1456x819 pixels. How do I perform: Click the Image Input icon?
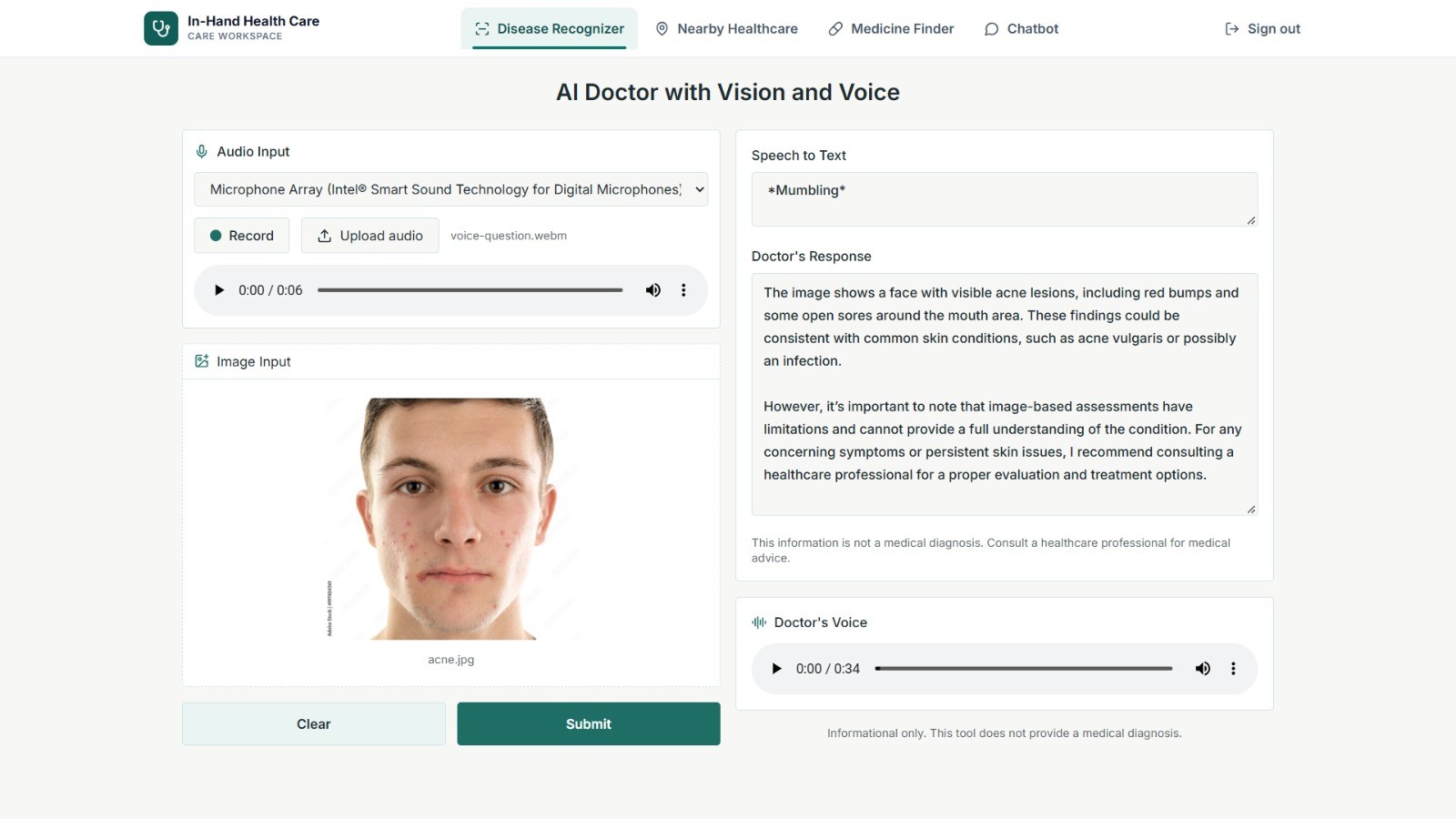click(x=202, y=361)
